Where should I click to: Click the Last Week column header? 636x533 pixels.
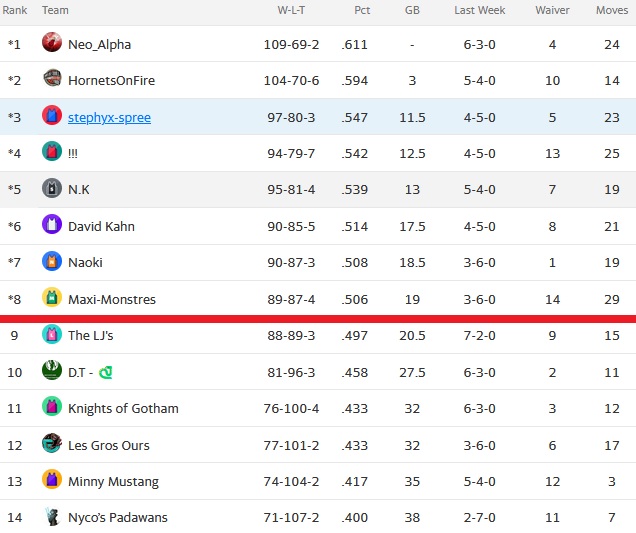pos(479,10)
